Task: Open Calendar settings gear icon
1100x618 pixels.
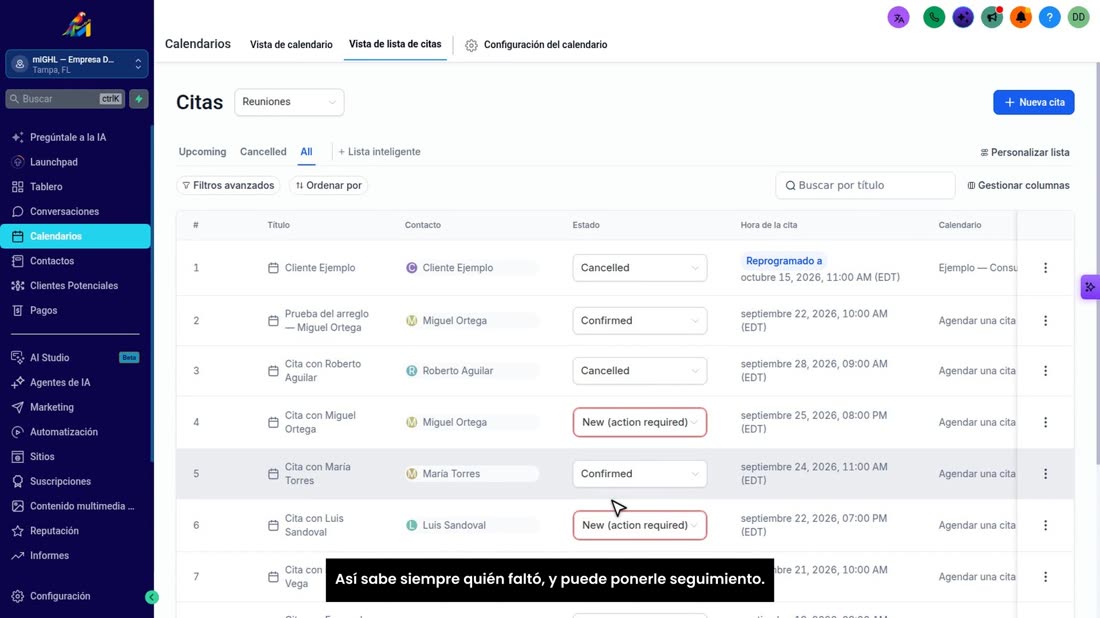Action: click(471, 45)
